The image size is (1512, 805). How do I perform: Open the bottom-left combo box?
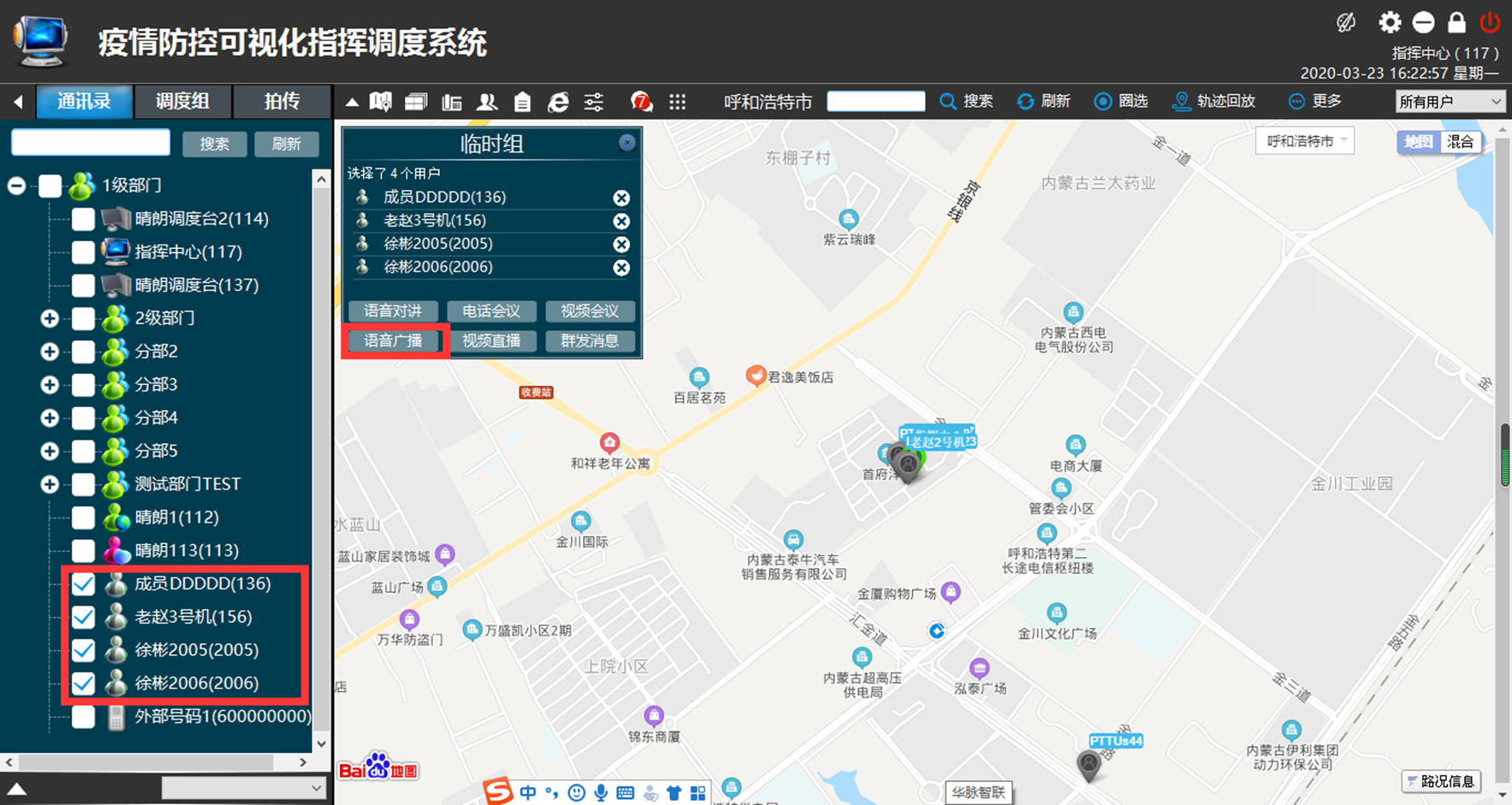pyautogui.click(x=244, y=788)
